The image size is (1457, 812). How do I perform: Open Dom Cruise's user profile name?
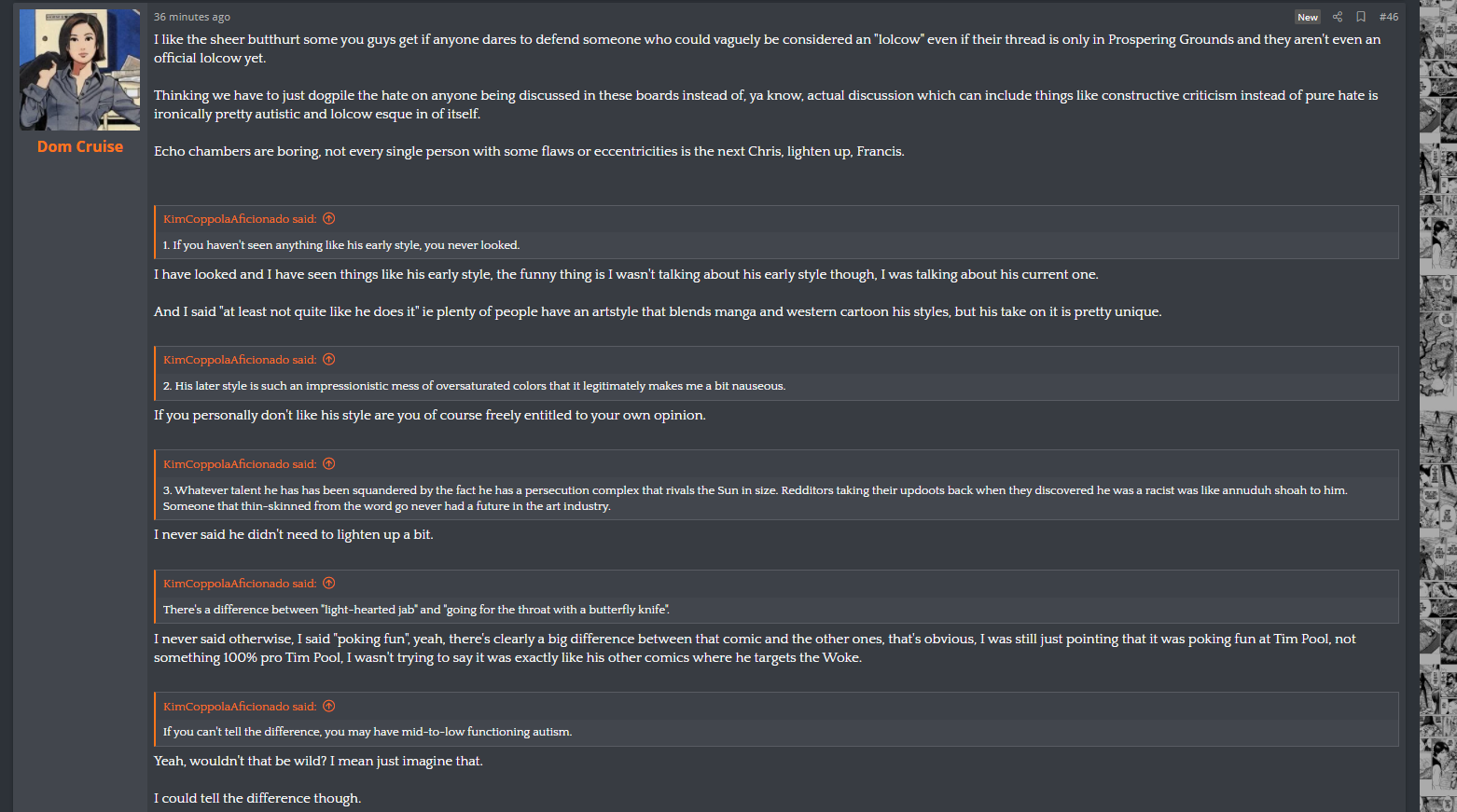[80, 146]
